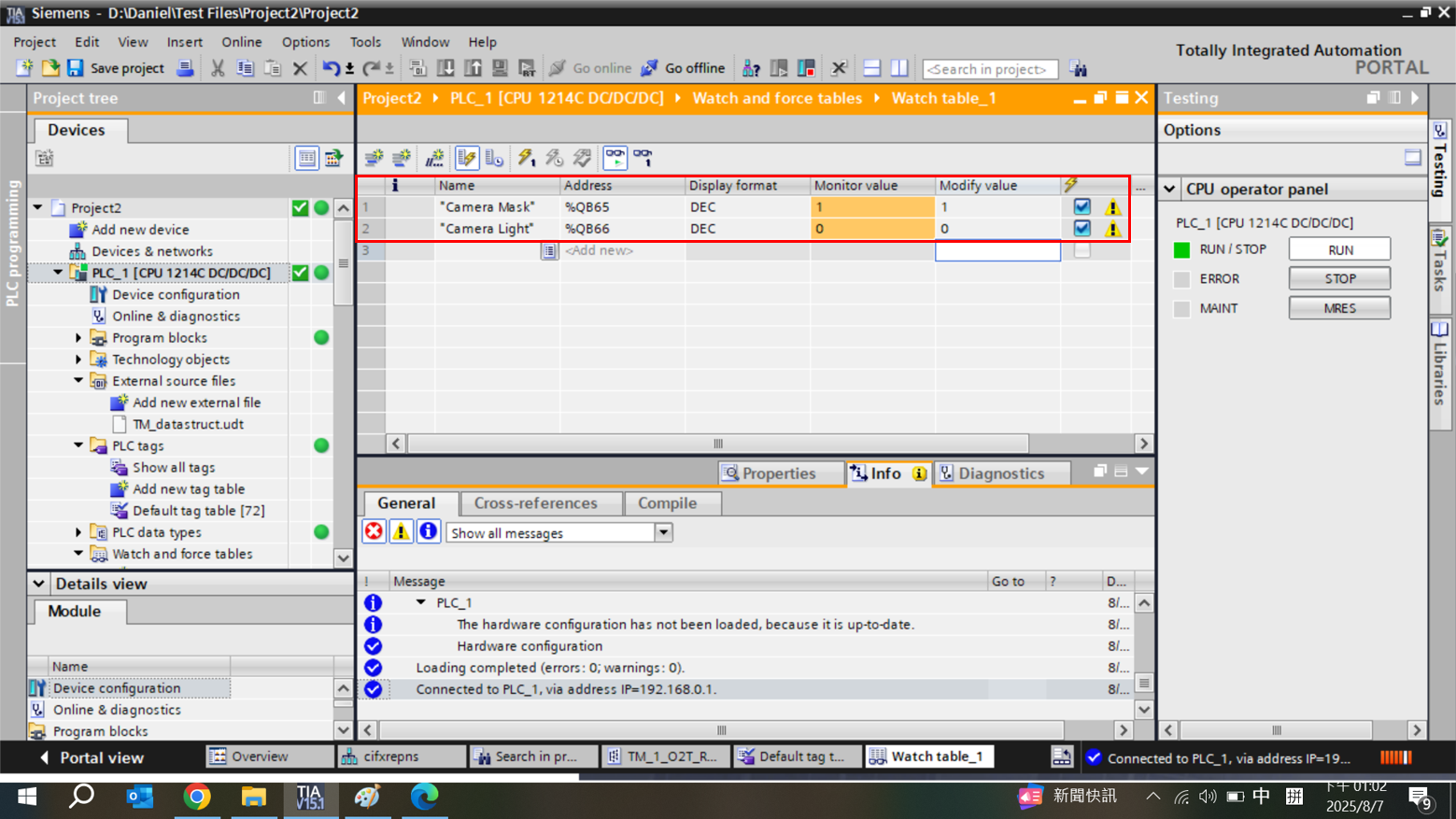Collapse the PLC_1 tree node
Viewport: 1456px width, 819px height.
[59, 273]
